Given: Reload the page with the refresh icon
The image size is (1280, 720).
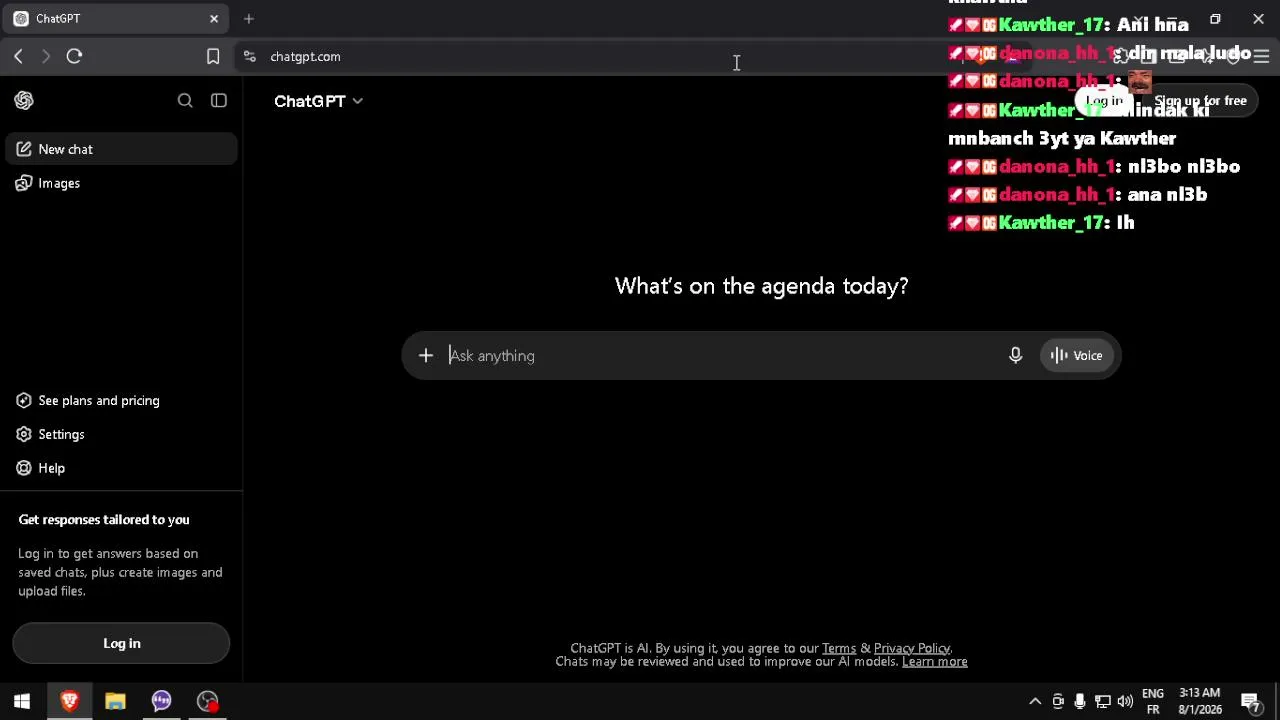Looking at the screenshot, I should (x=74, y=57).
